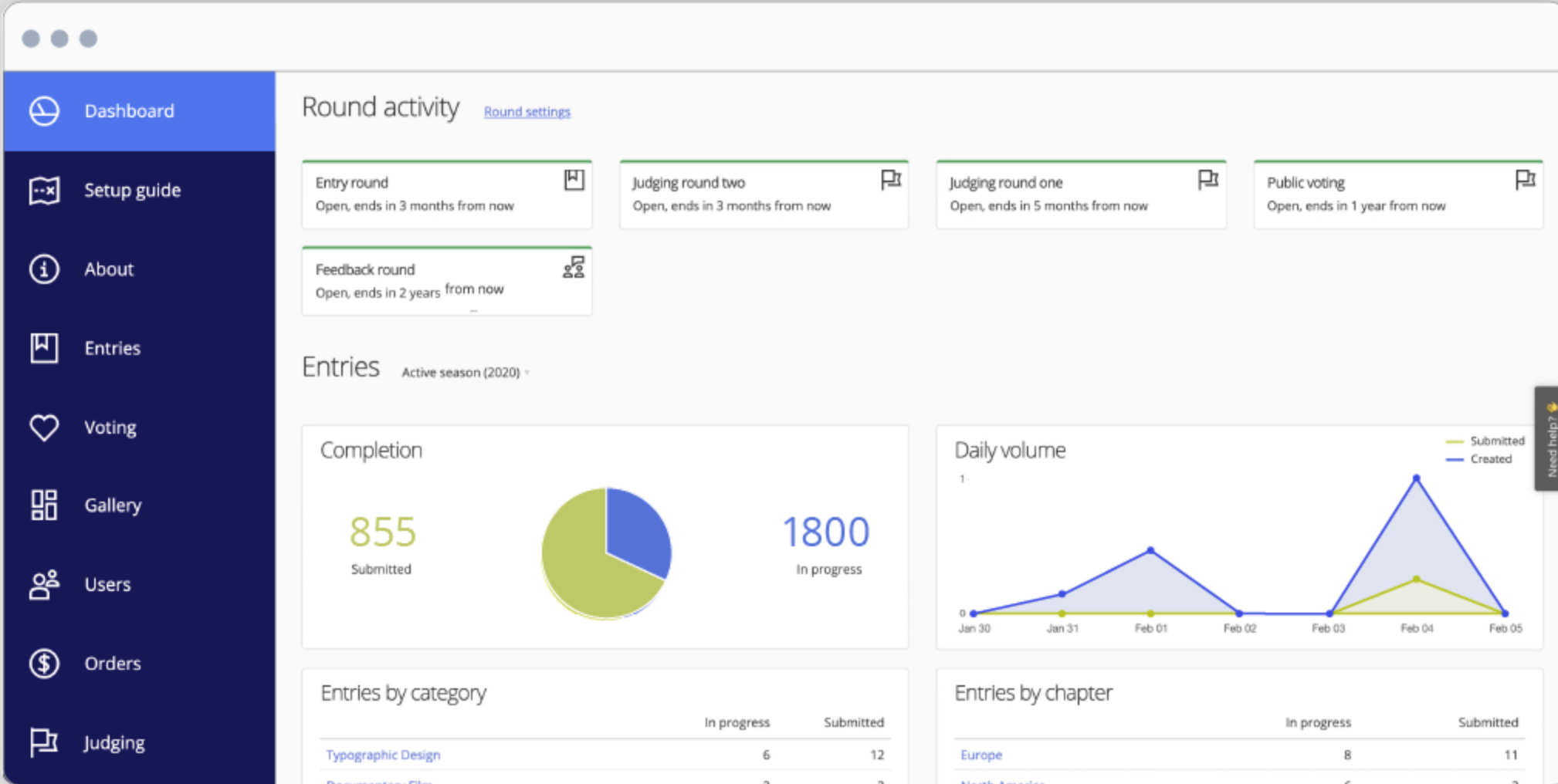The height and width of the screenshot is (784, 1558).
Task: Click "Open, ends in 1 year from now"
Action: click(x=1356, y=206)
